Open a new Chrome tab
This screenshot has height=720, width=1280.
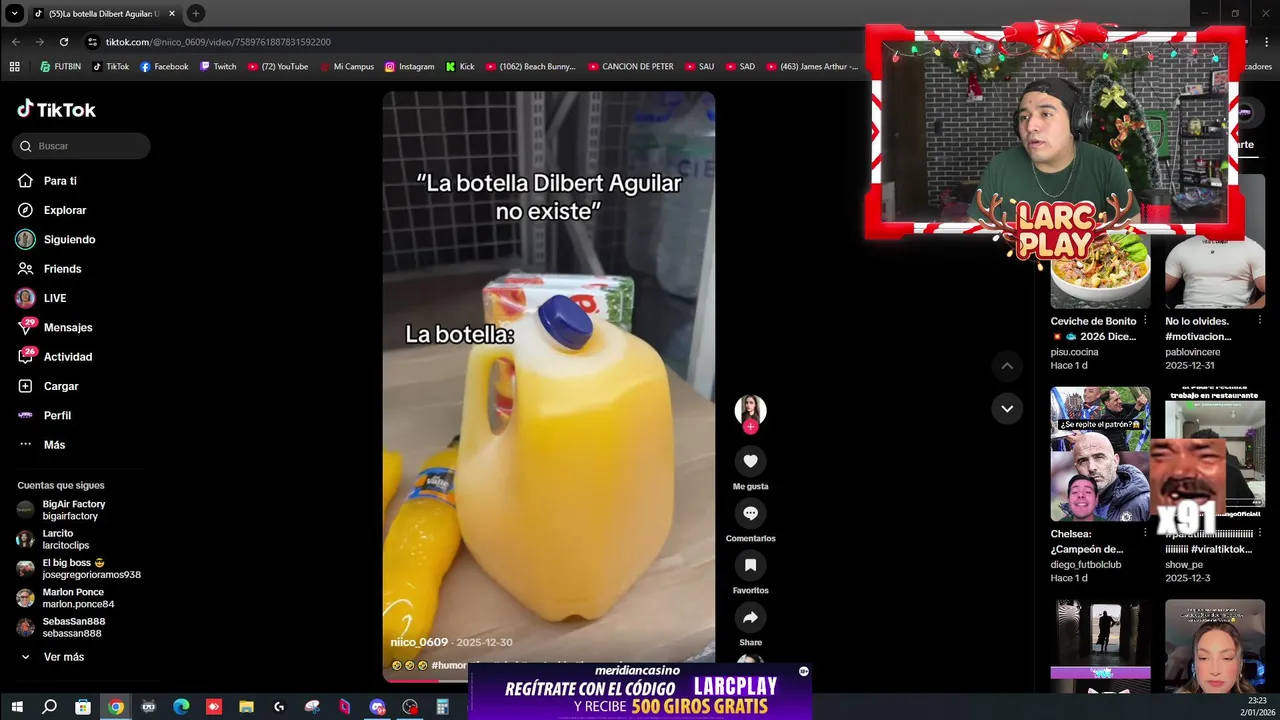(x=196, y=13)
